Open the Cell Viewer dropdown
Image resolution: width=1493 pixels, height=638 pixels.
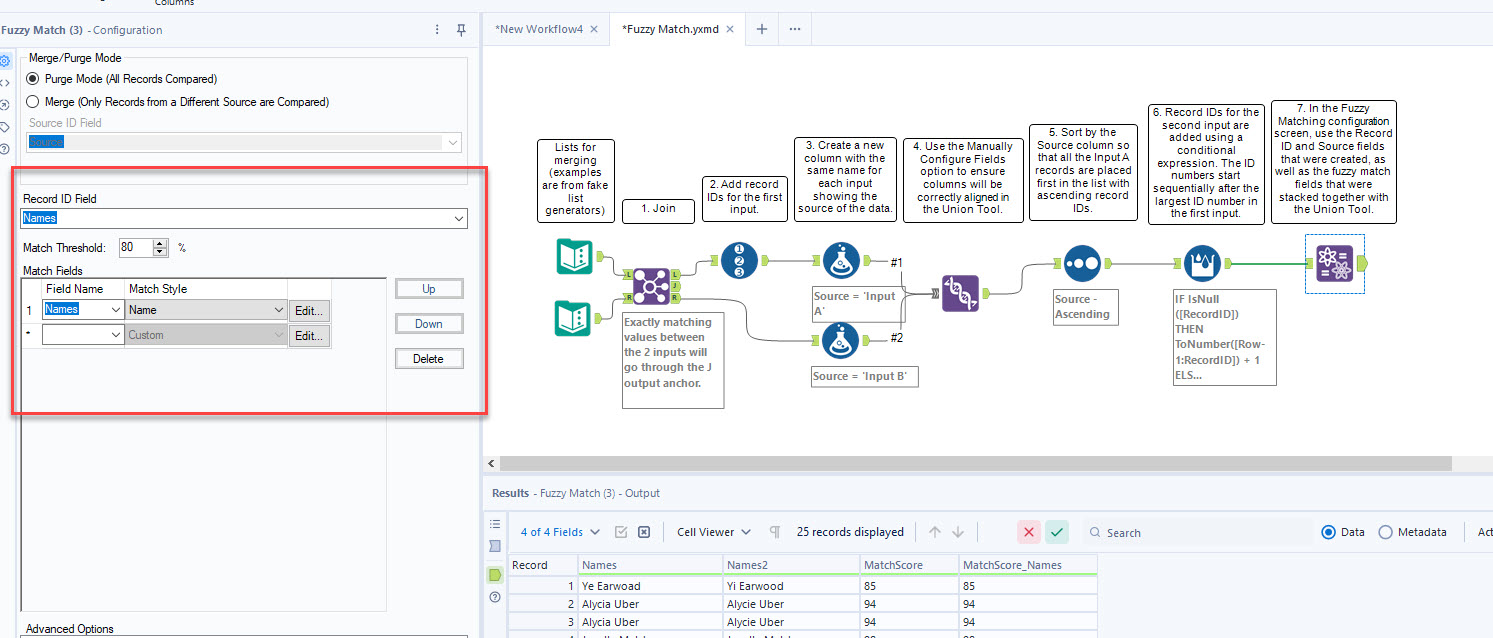pyautogui.click(x=713, y=531)
